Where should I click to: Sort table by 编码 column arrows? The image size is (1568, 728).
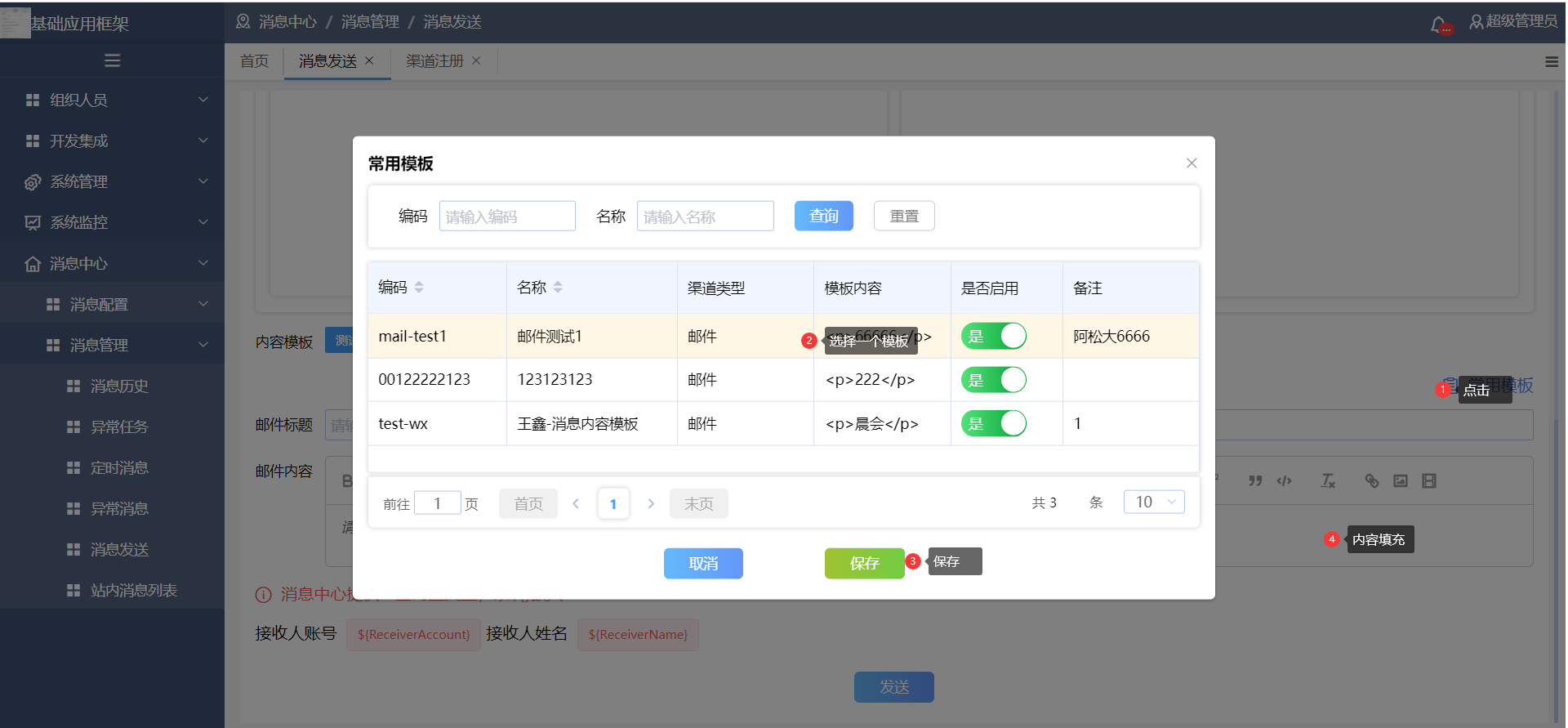pyautogui.click(x=419, y=287)
